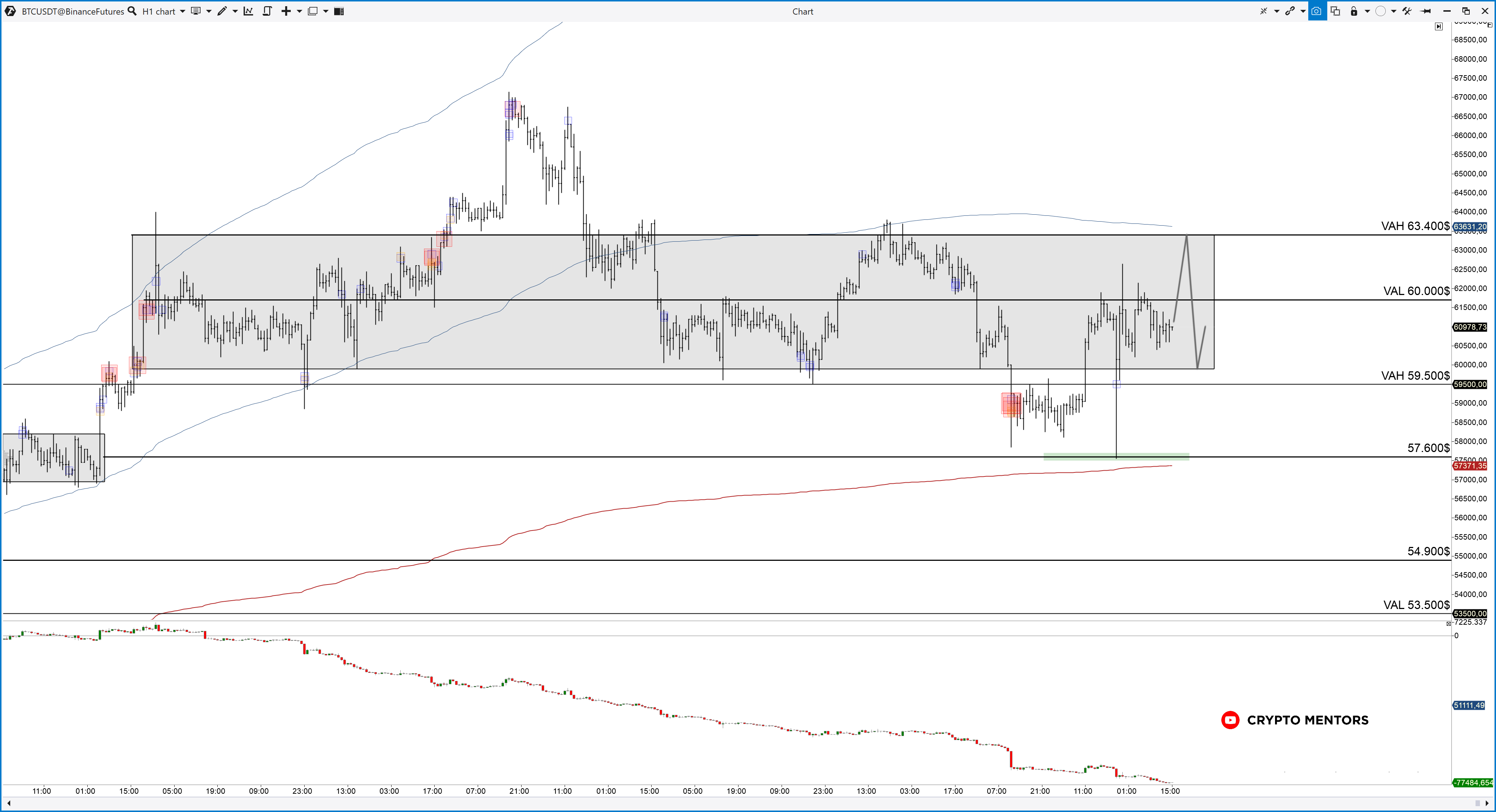Open the monitor template menu icon

[196, 11]
